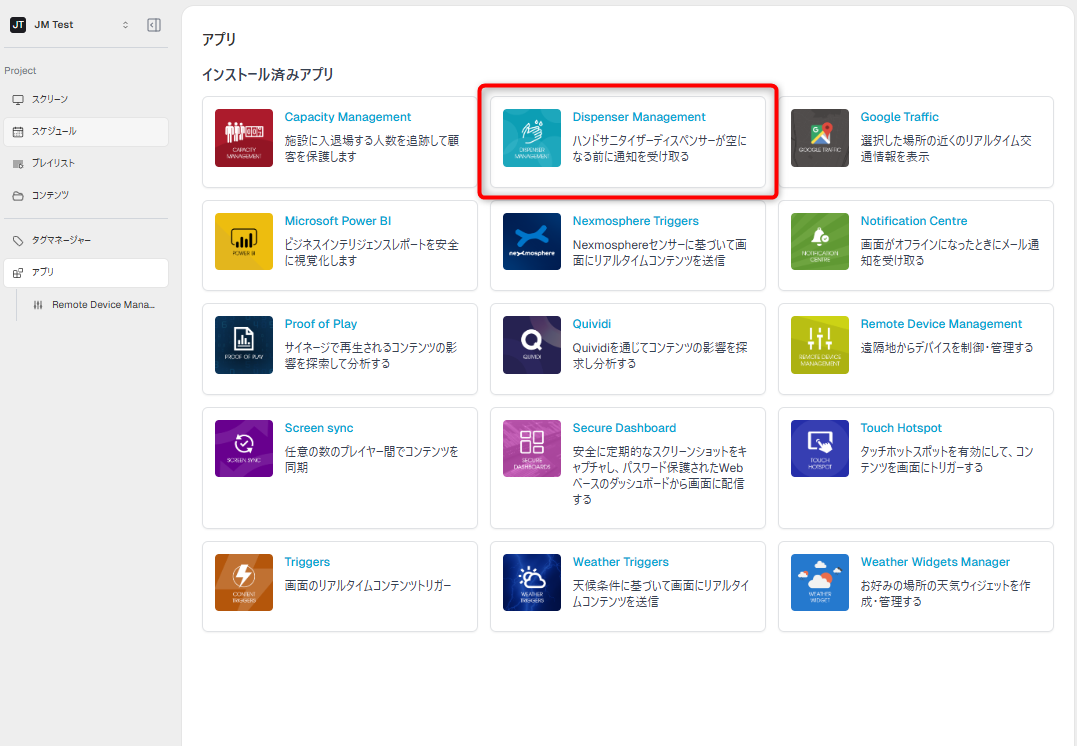Open the Weather Widgets Manager title link
This screenshot has width=1077, height=746.
click(935, 561)
